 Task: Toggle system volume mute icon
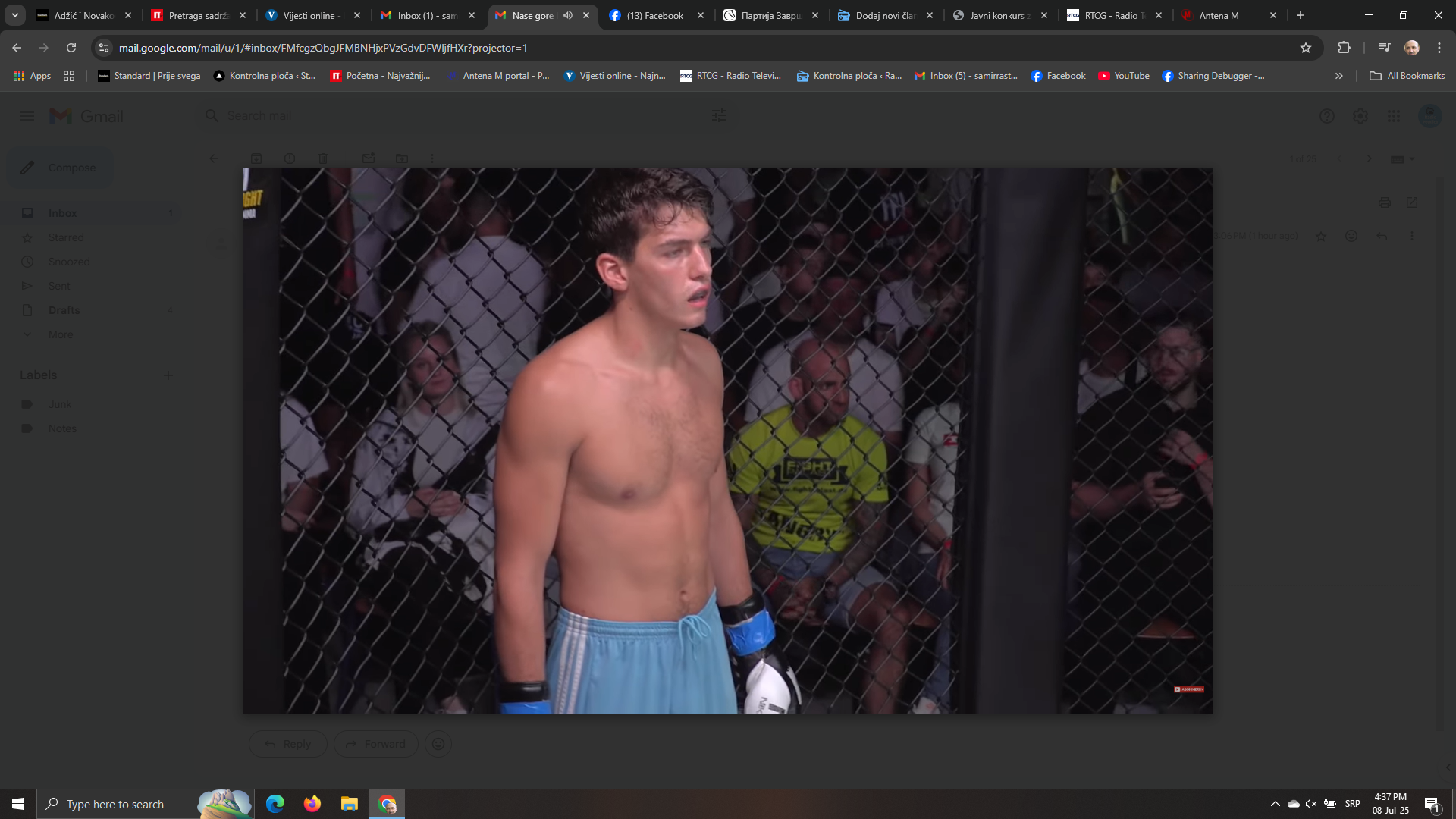coord(1311,804)
